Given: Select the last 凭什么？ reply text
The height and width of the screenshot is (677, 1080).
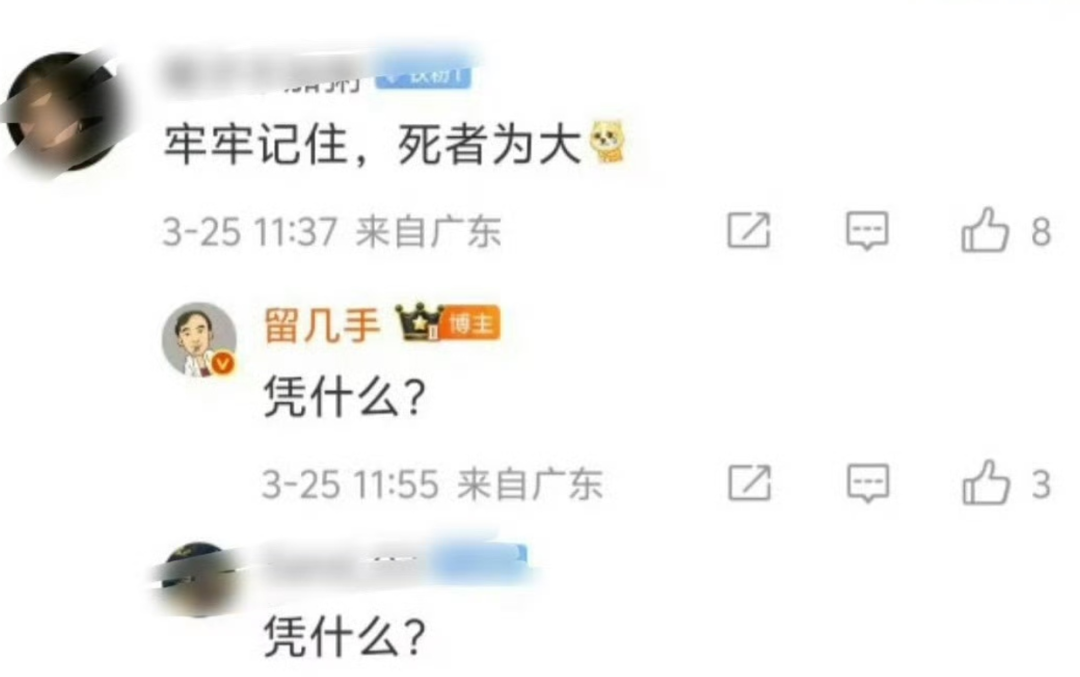Looking at the screenshot, I should click(346, 636).
